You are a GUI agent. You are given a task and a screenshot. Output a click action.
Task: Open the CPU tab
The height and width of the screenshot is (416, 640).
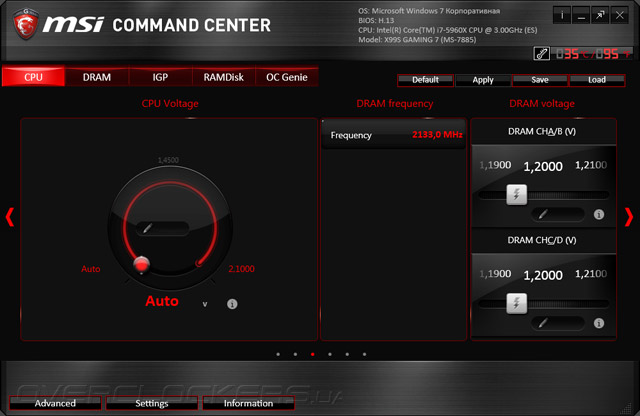(x=33, y=77)
